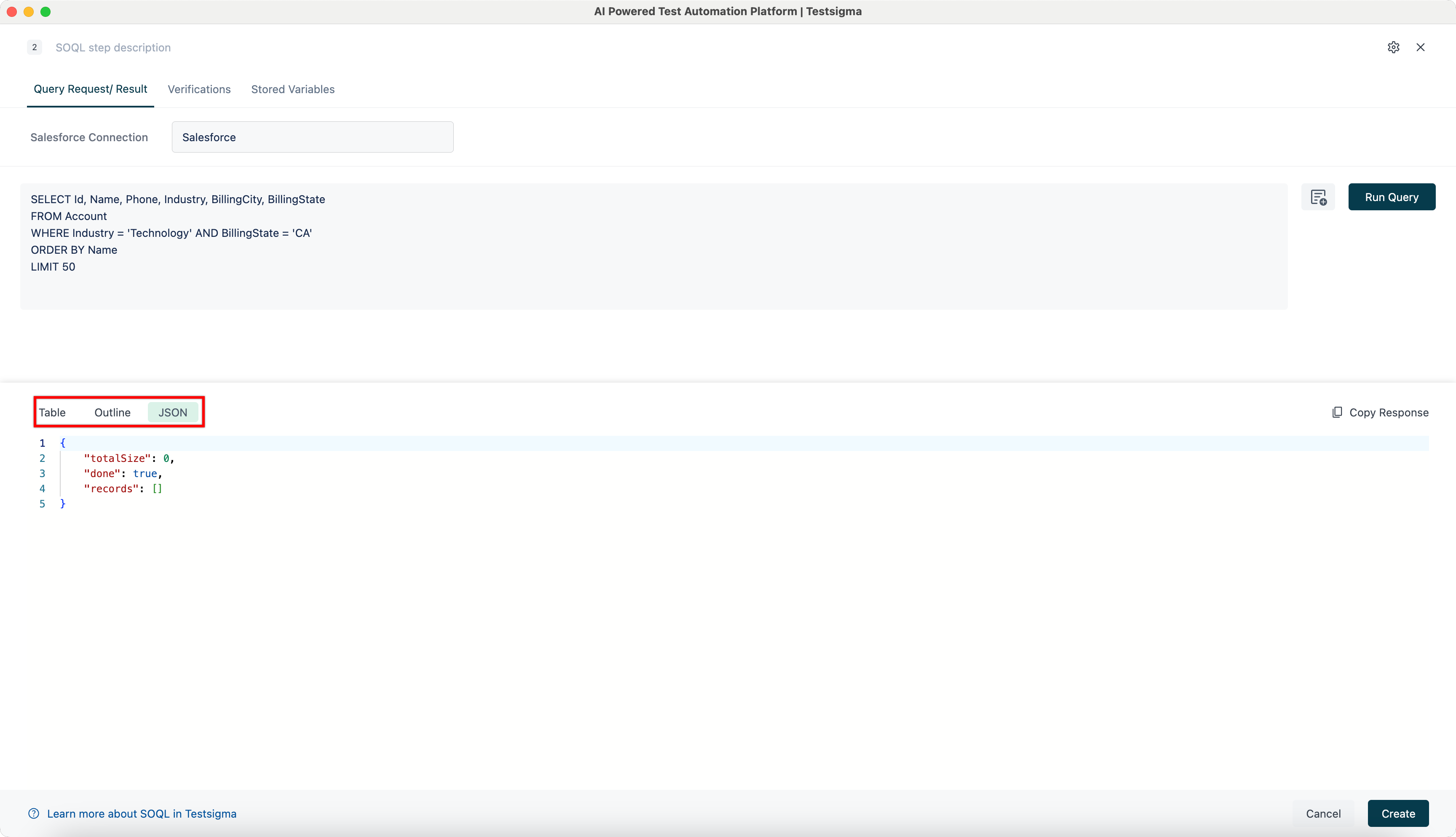The image size is (1456, 837).
Task: Open Learn more about SOQL in Testsigma
Action: [x=142, y=813]
